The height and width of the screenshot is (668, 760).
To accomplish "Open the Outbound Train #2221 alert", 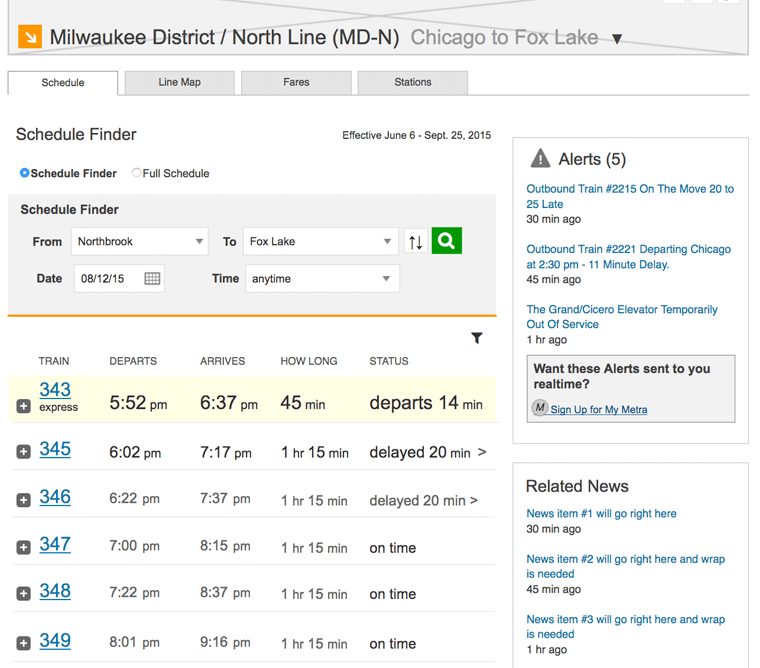I will click(629, 257).
